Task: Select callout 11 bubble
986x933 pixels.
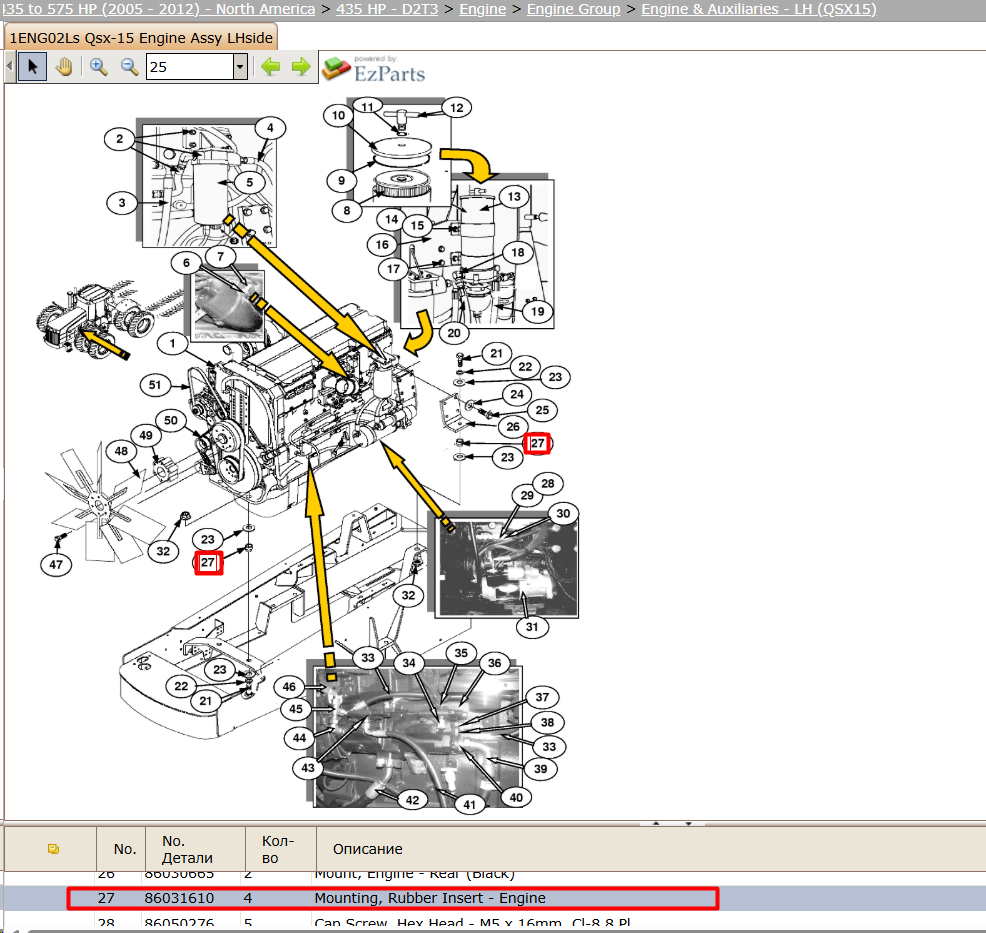Action: tap(368, 107)
